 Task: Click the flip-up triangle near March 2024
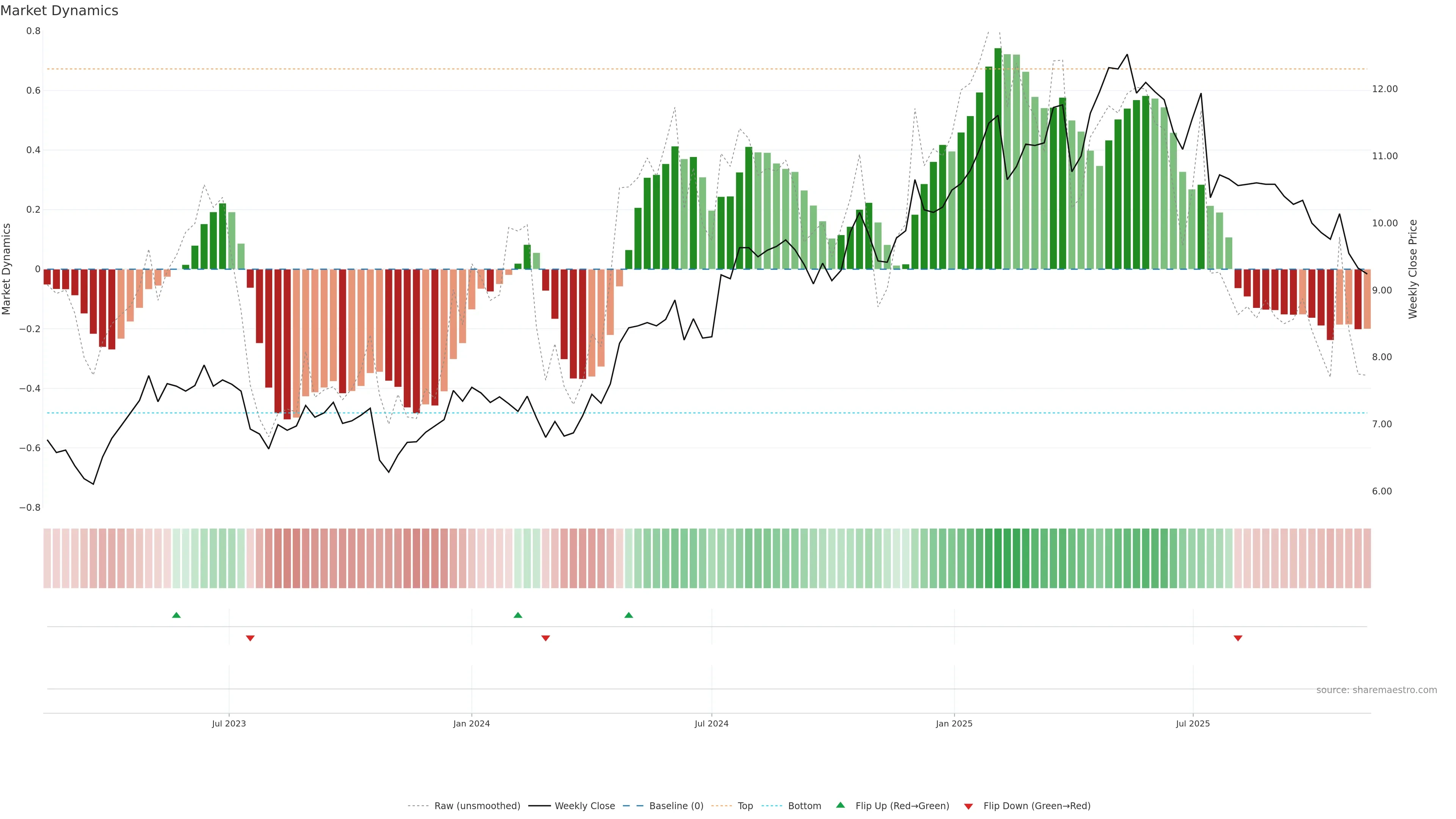[x=518, y=615]
